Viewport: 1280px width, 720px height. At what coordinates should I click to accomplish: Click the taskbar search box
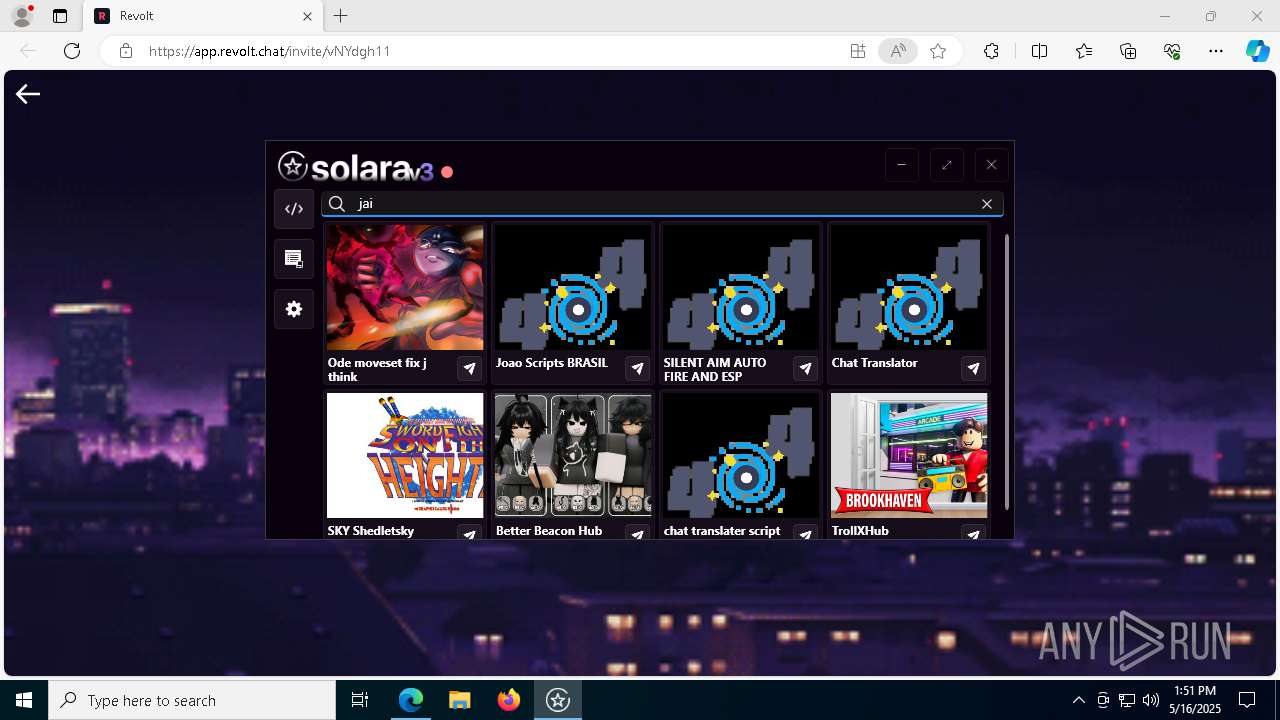(192, 700)
